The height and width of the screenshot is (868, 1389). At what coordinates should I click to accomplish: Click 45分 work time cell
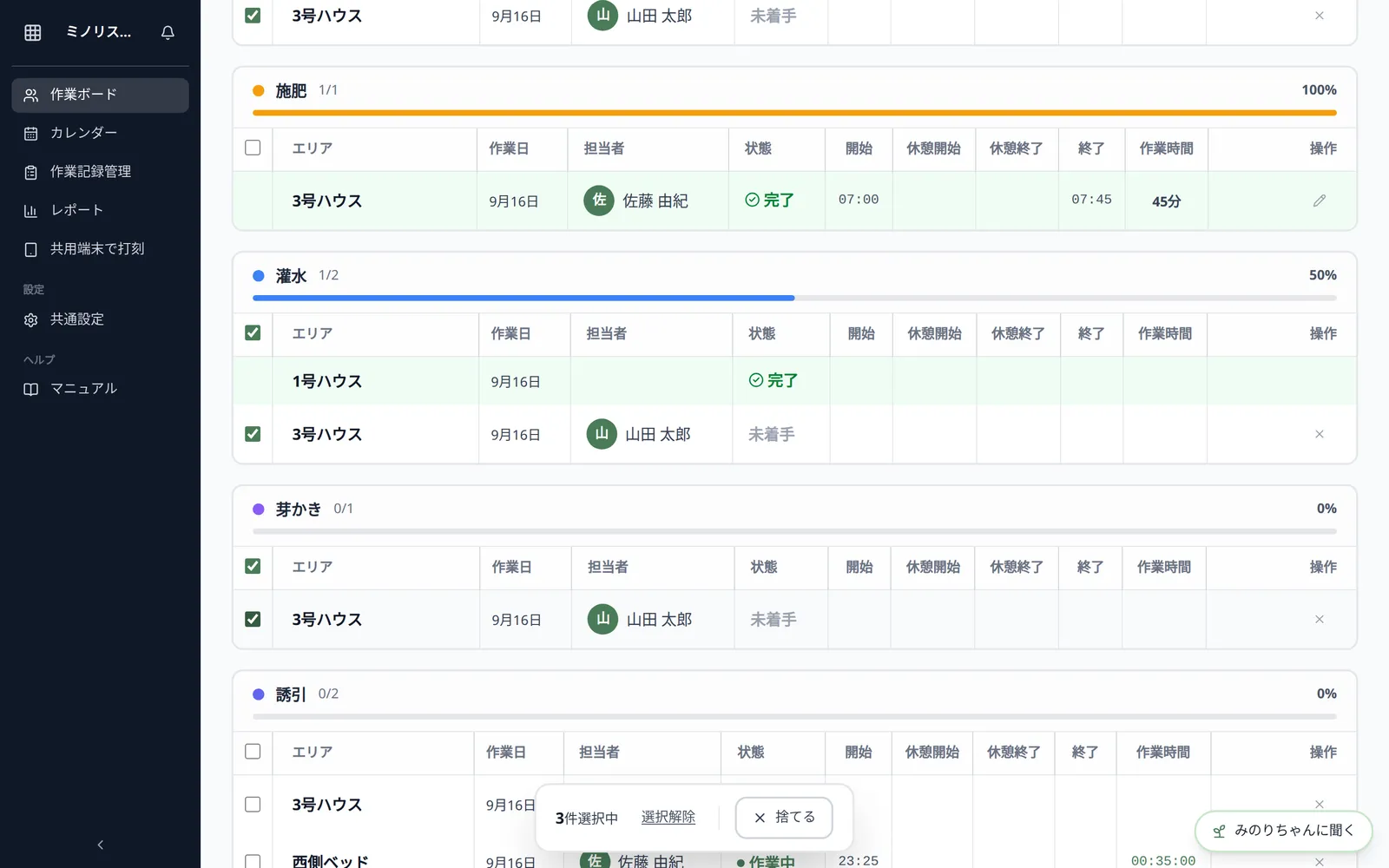[1166, 201]
